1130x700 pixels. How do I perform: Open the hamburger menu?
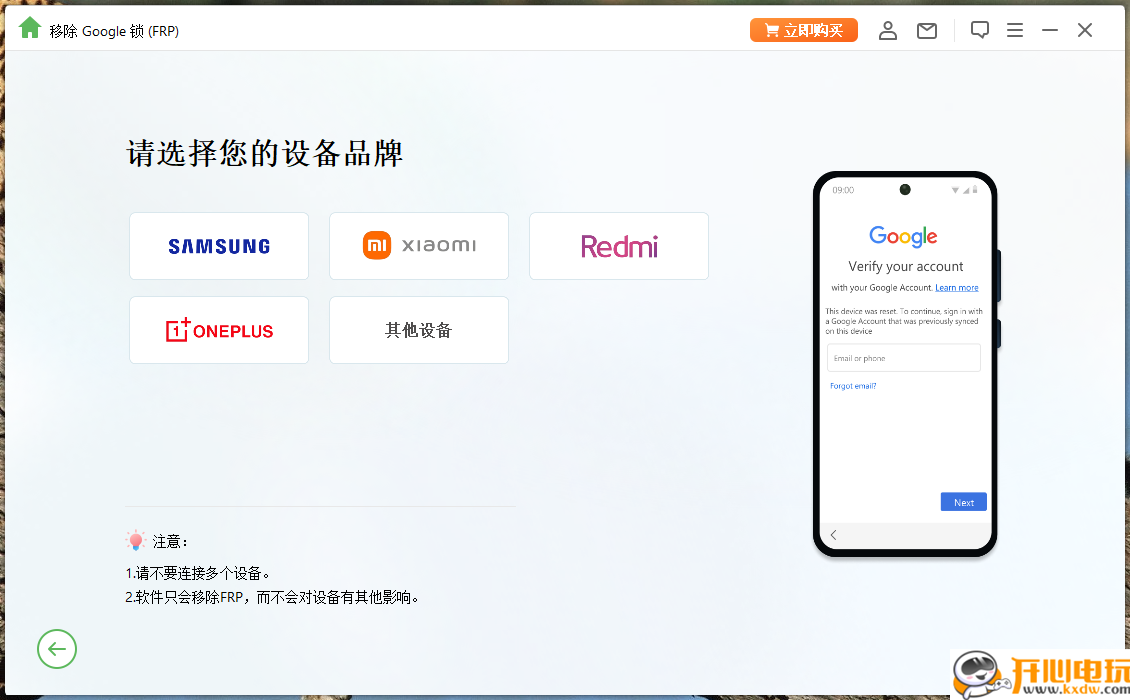[x=1015, y=30]
